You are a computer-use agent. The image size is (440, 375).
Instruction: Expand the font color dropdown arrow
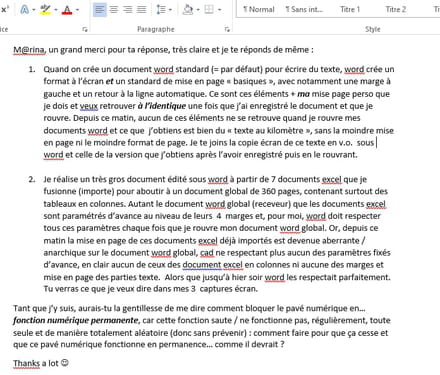(x=77, y=10)
